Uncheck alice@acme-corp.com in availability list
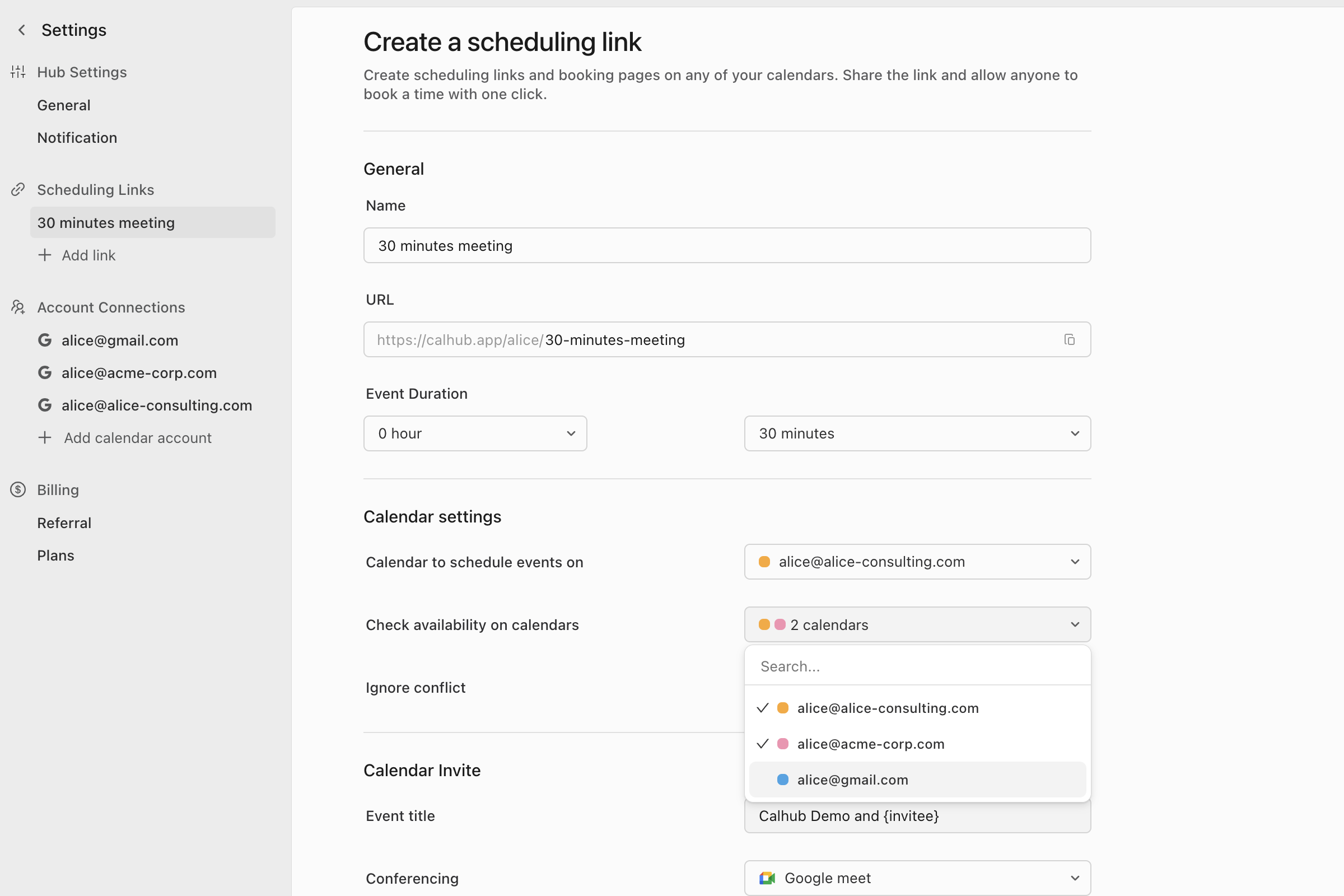Viewport: 1344px width, 896px height. click(870, 744)
